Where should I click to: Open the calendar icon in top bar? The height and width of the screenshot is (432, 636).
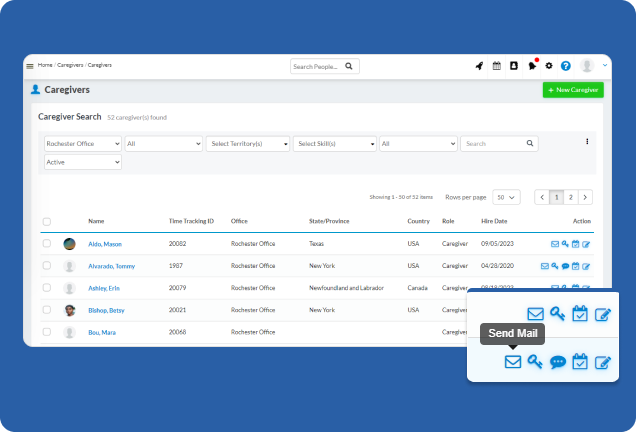pyautogui.click(x=496, y=66)
